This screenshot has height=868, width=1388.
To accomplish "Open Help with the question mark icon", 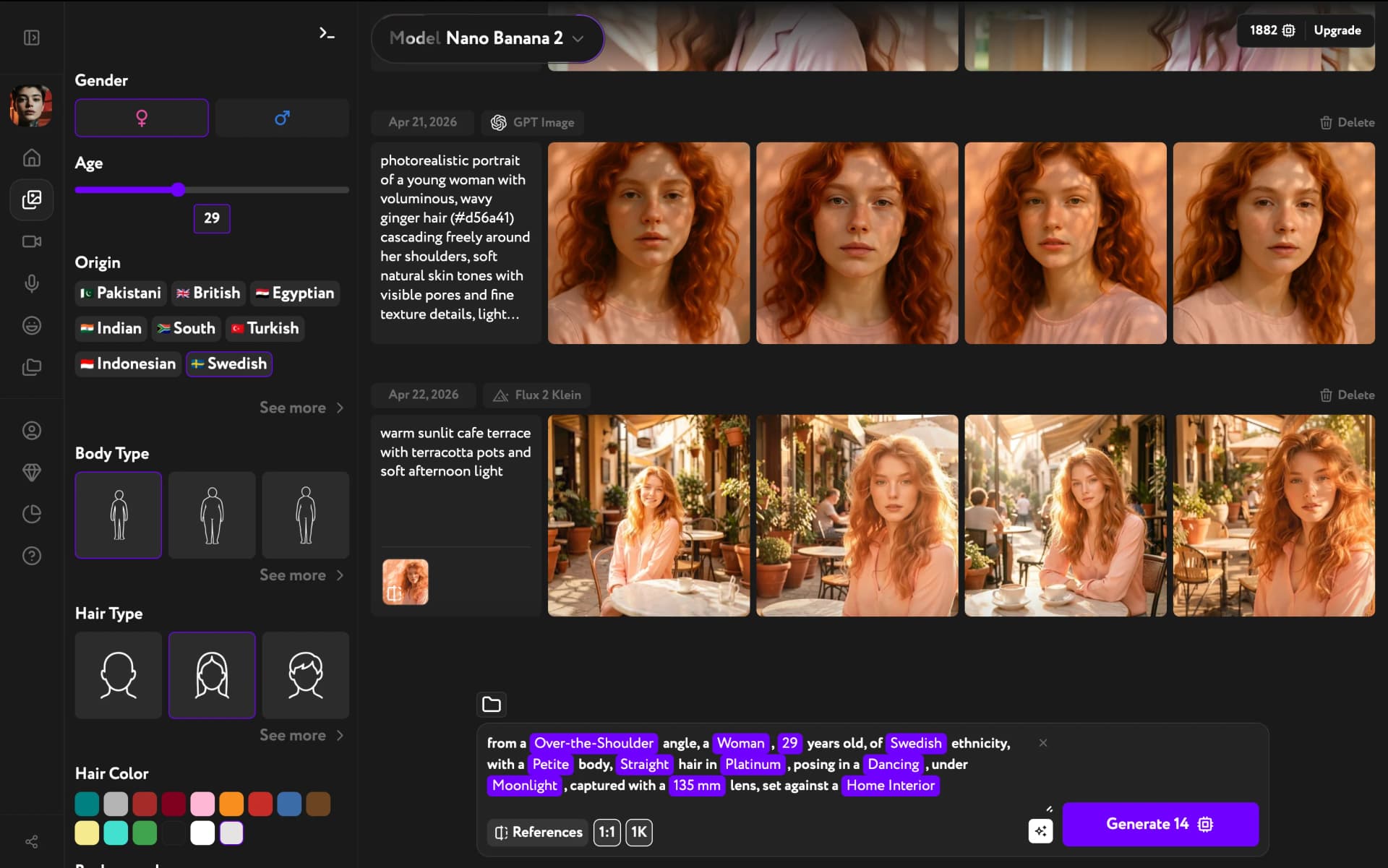I will (32, 556).
